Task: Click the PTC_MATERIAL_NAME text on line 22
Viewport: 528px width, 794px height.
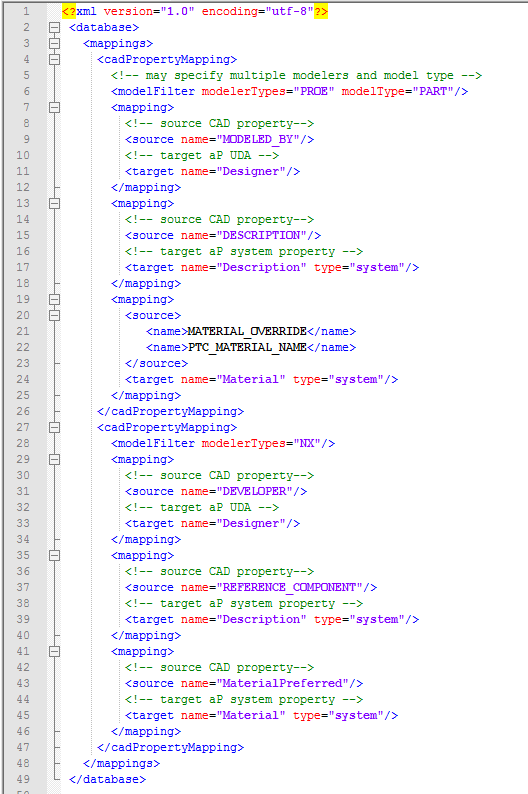Action: 247,347
